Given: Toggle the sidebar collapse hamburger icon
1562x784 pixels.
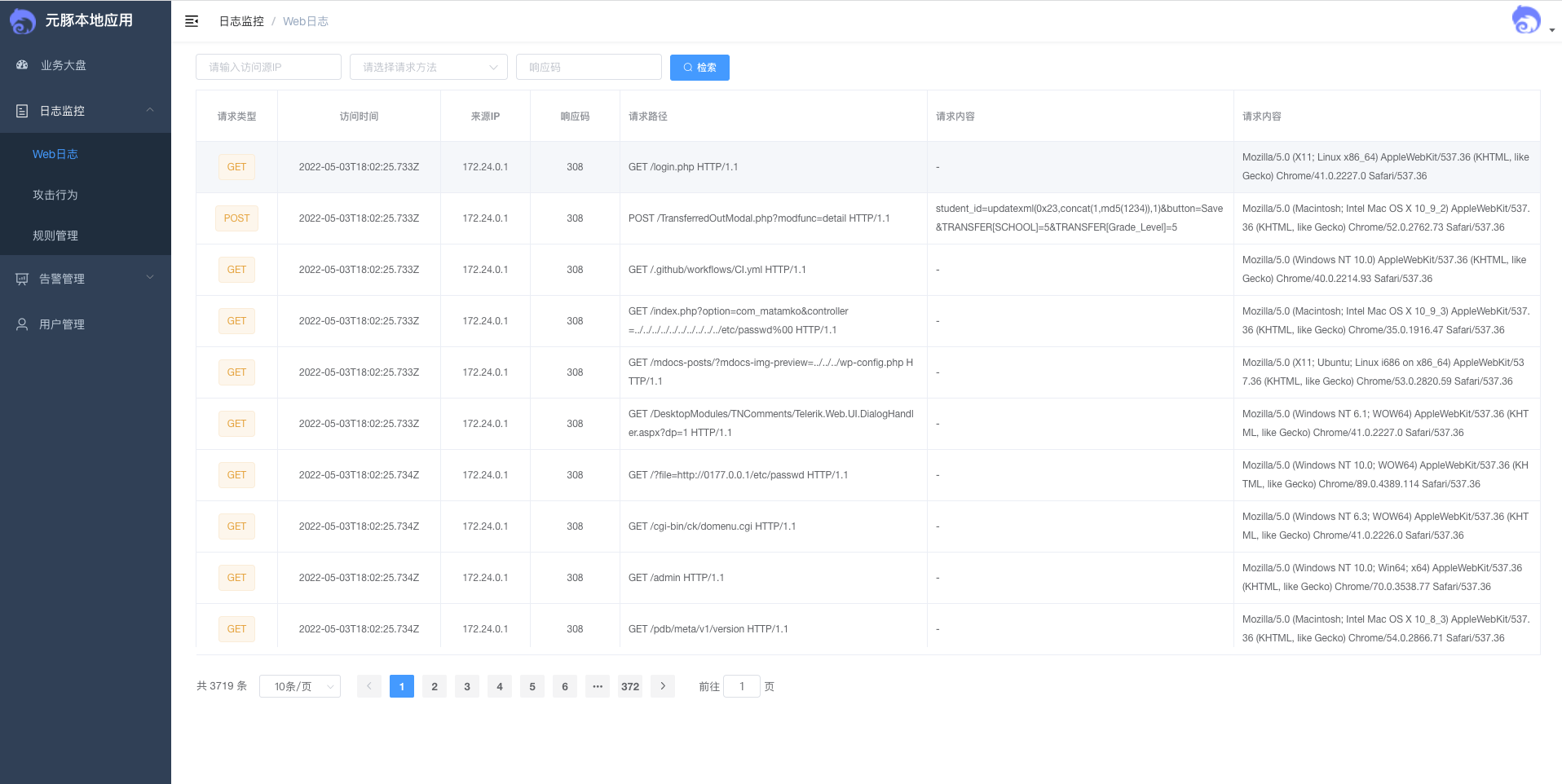Looking at the screenshot, I should pos(192,21).
